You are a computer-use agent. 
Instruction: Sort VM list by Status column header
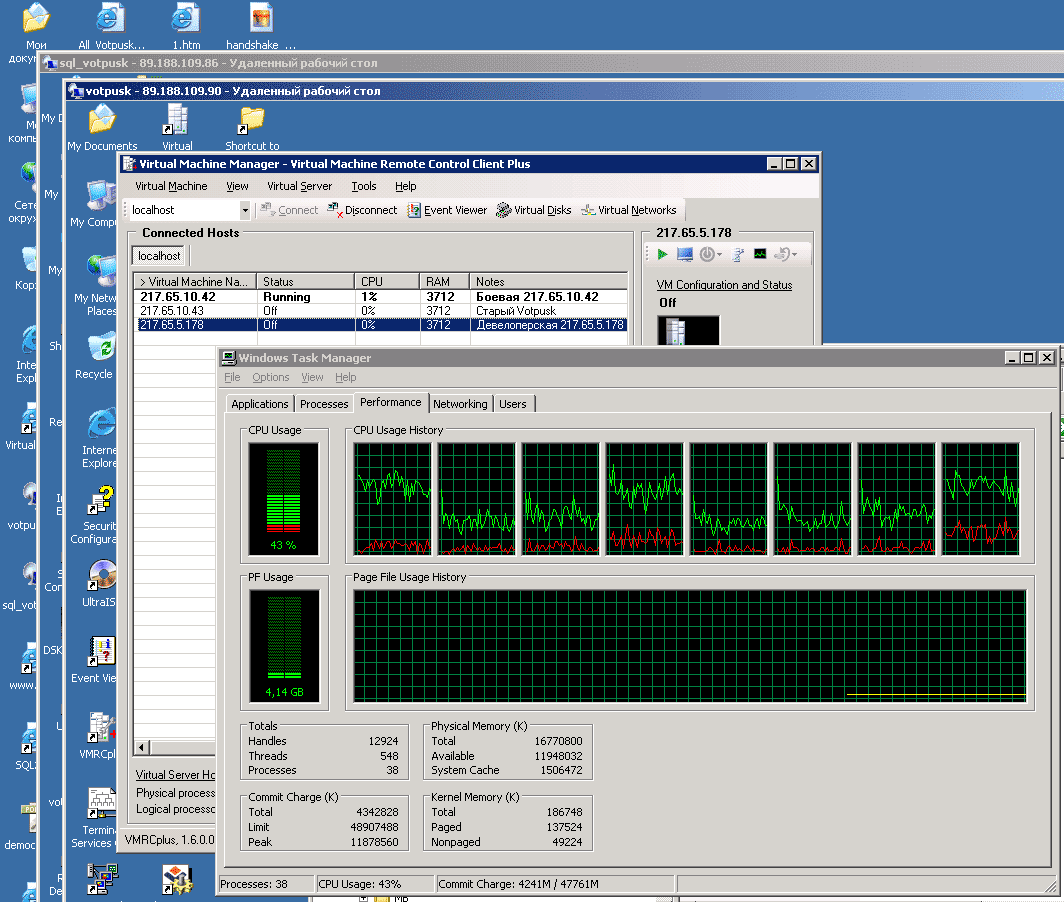point(305,281)
